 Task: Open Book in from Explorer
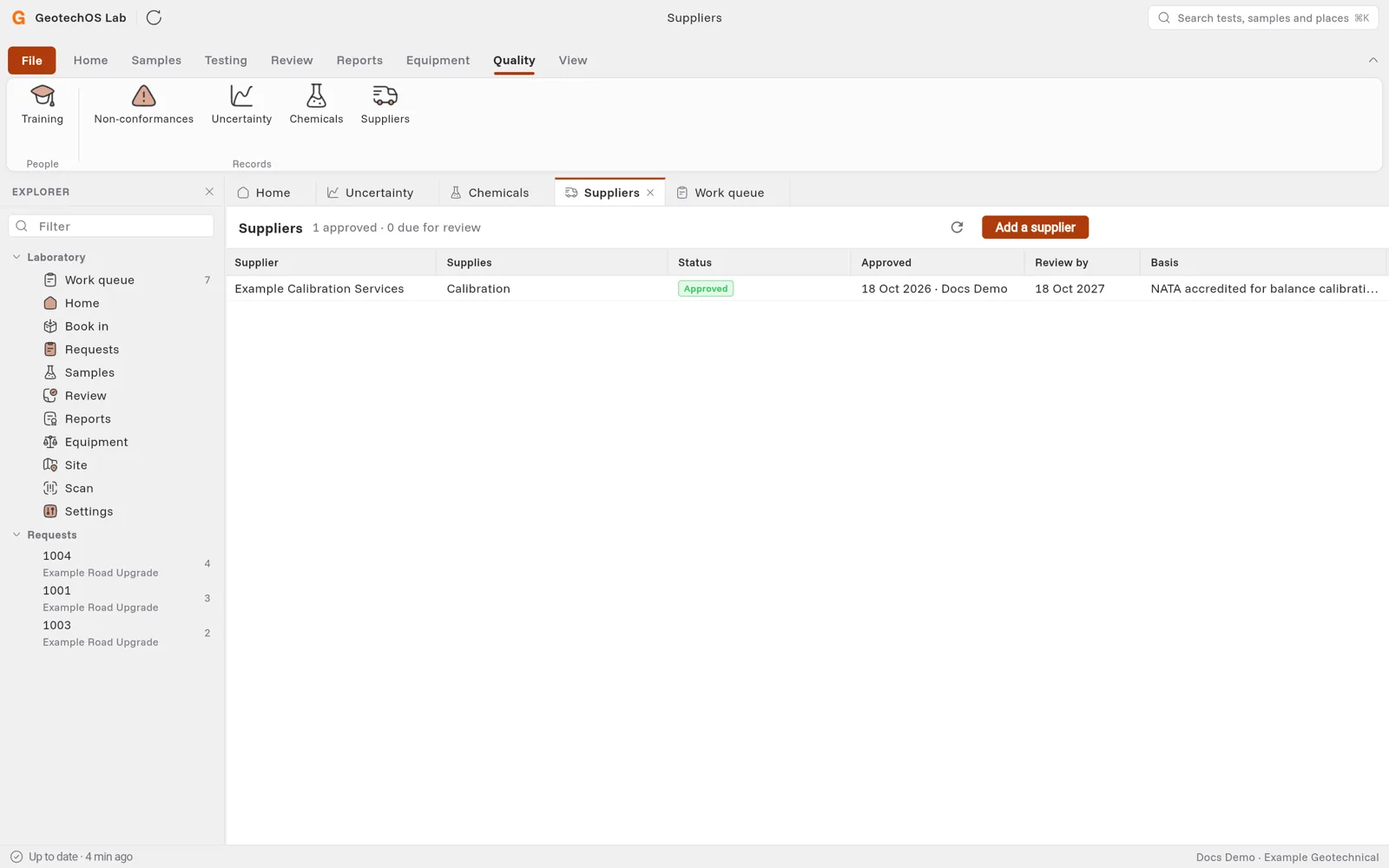[x=111, y=326]
